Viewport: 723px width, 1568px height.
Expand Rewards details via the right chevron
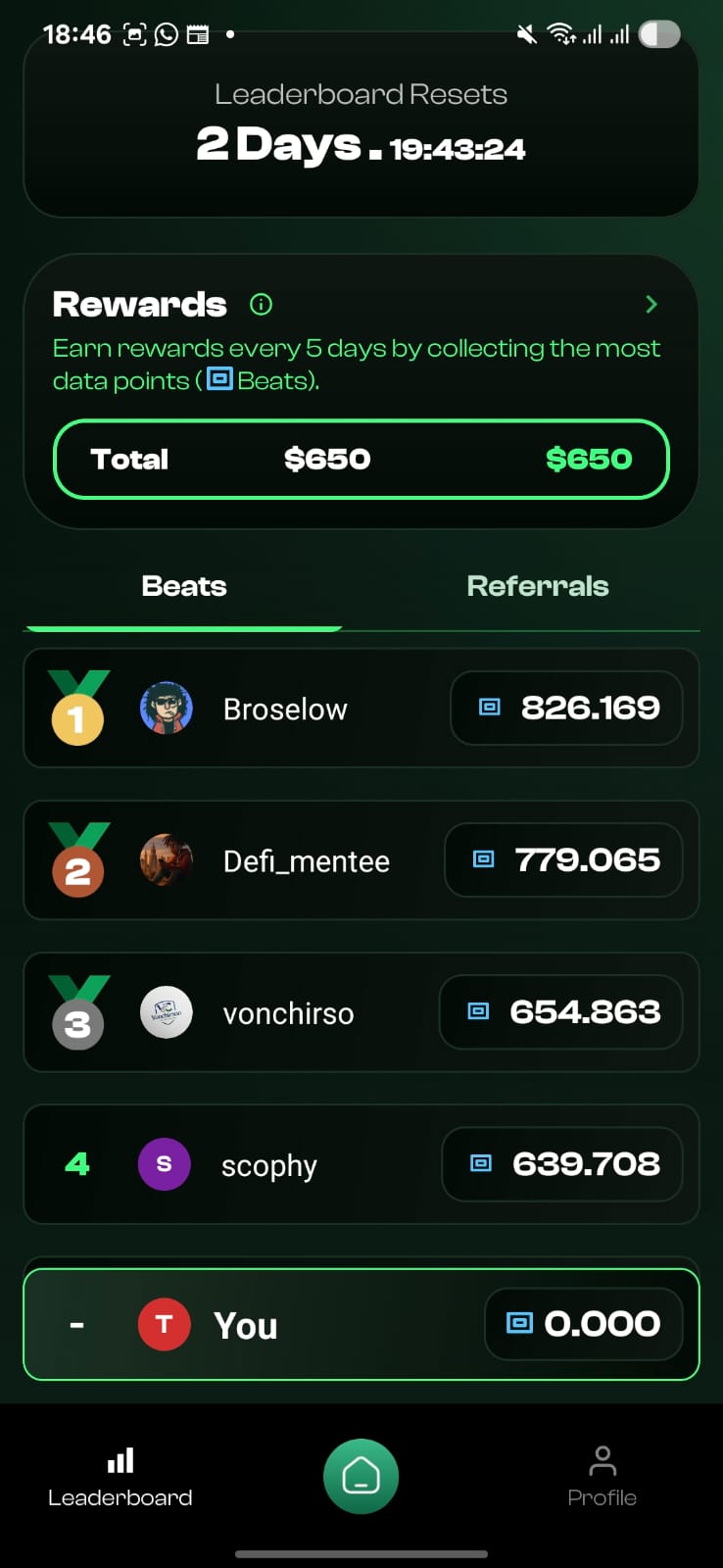651,305
